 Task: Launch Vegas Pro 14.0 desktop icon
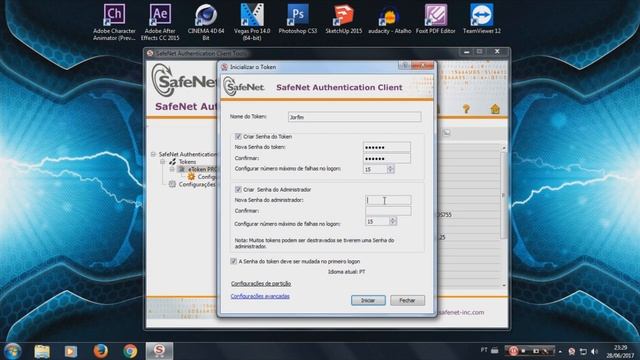click(x=252, y=22)
